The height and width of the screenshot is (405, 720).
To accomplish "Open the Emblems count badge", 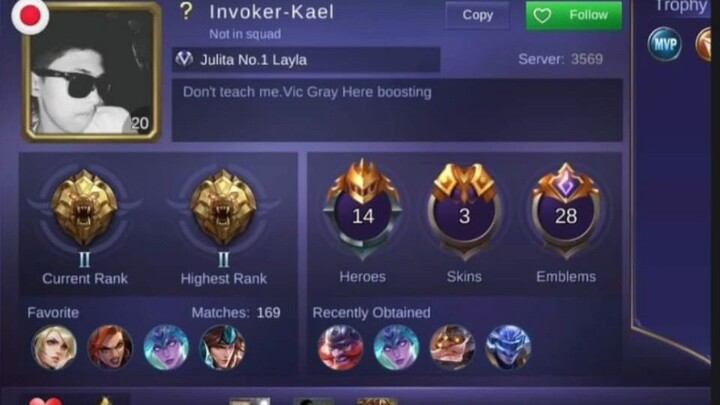I will (566, 210).
